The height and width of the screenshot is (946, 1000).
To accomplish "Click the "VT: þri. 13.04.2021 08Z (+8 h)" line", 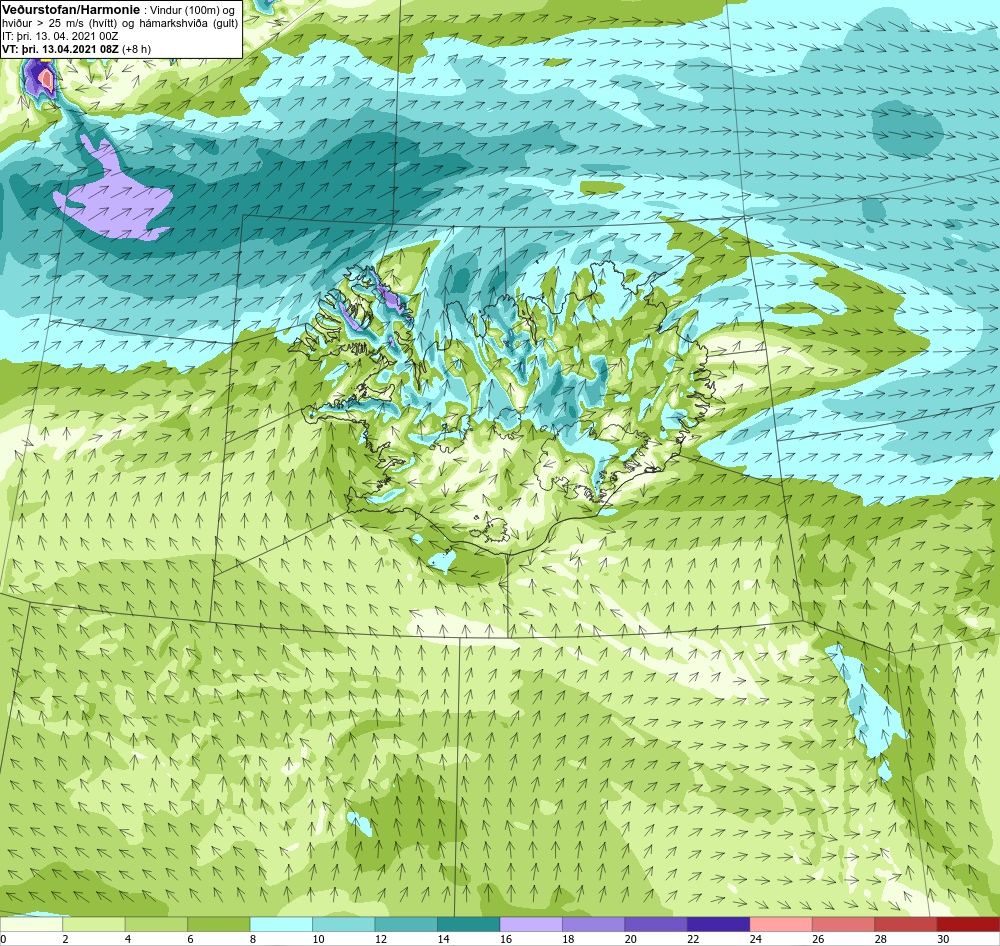I will [x=76, y=49].
